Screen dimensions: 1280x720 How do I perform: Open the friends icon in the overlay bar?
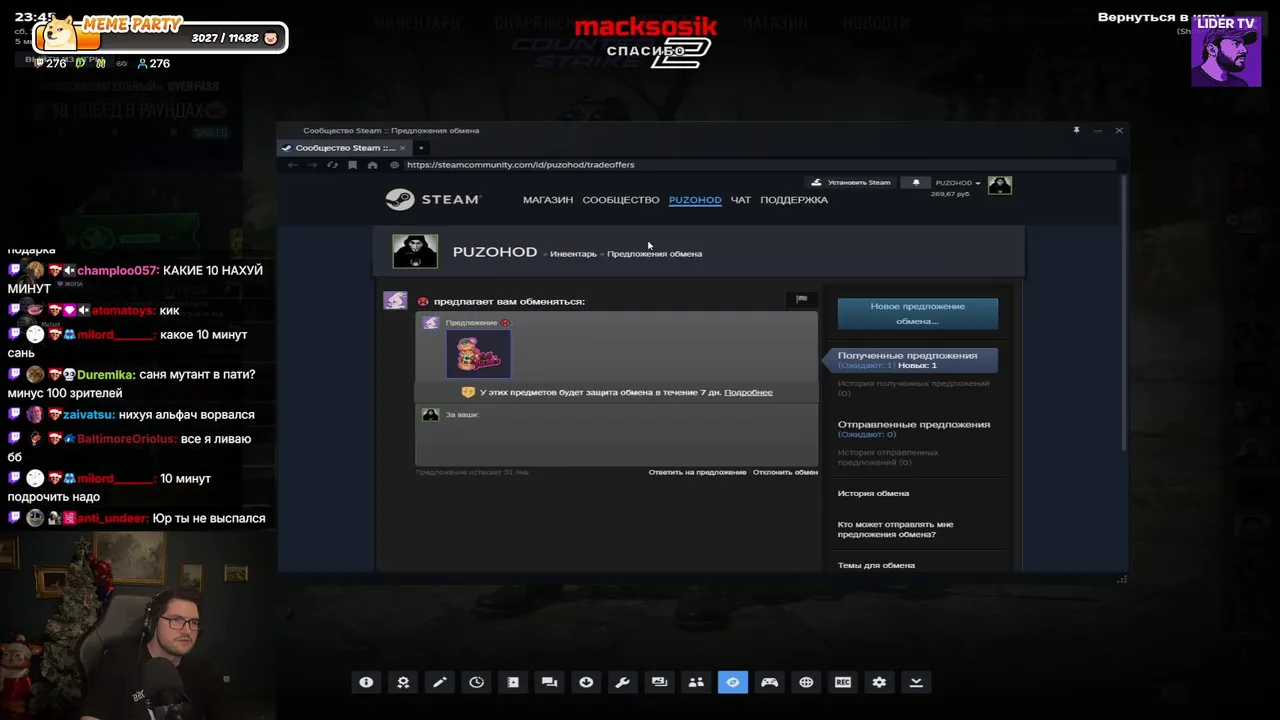tap(696, 682)
